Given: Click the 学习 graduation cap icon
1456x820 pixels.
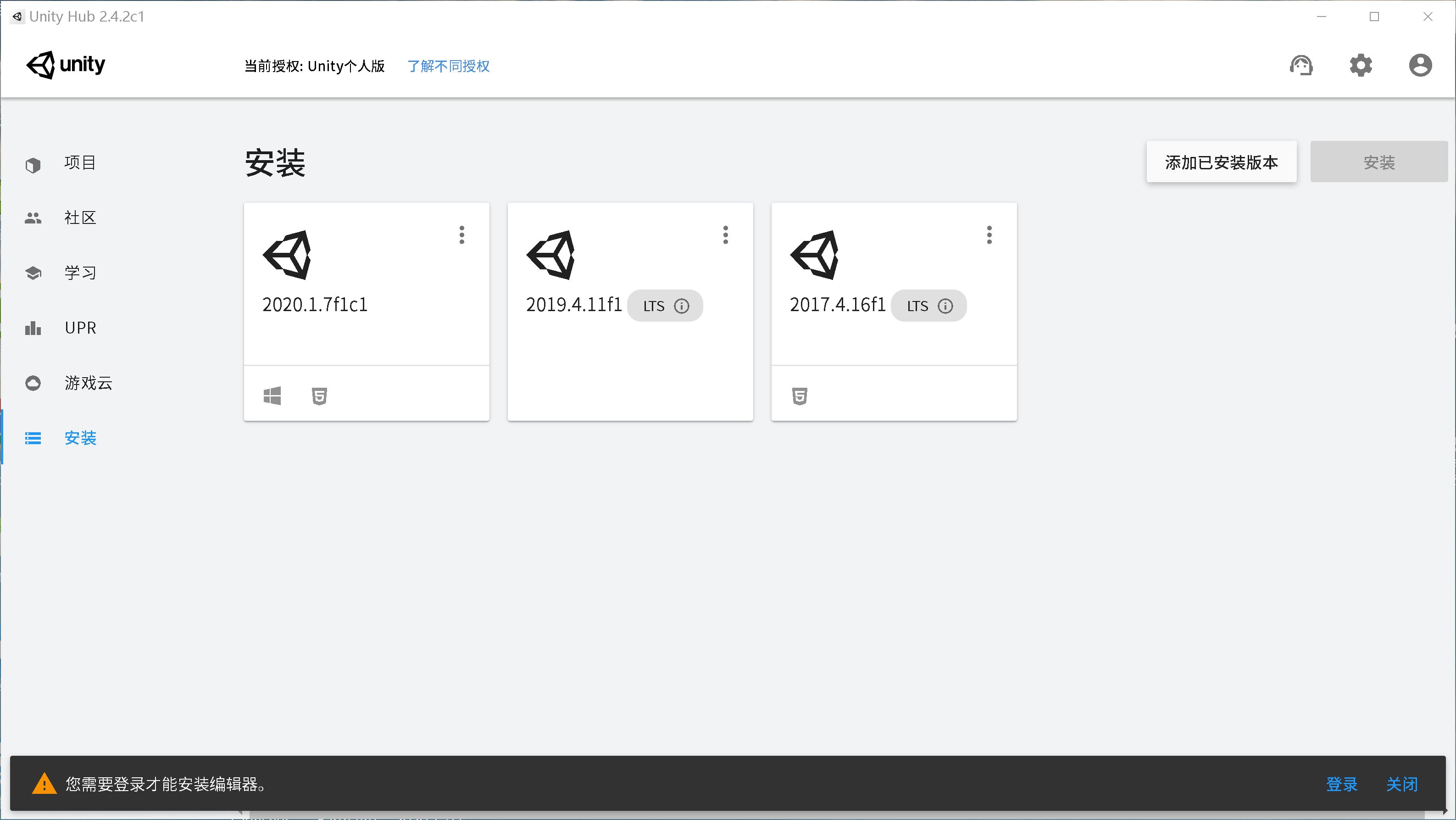Looking at the screenshot, I should 33,273.
